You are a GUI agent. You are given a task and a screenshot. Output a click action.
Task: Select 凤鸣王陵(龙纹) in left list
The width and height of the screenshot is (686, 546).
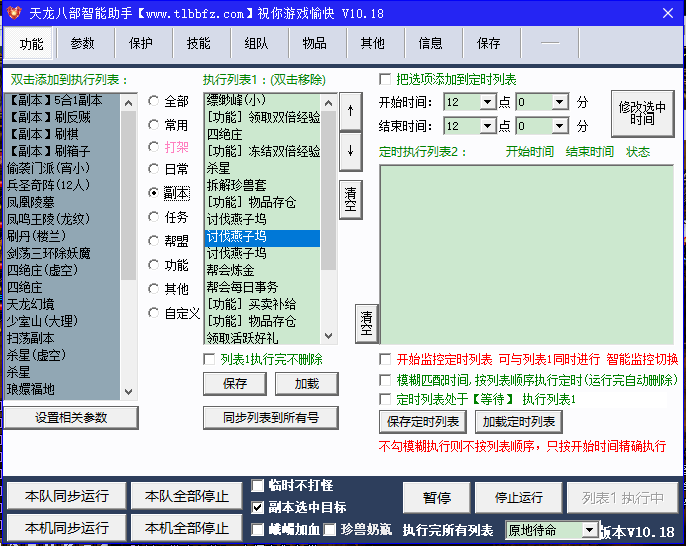62,219
